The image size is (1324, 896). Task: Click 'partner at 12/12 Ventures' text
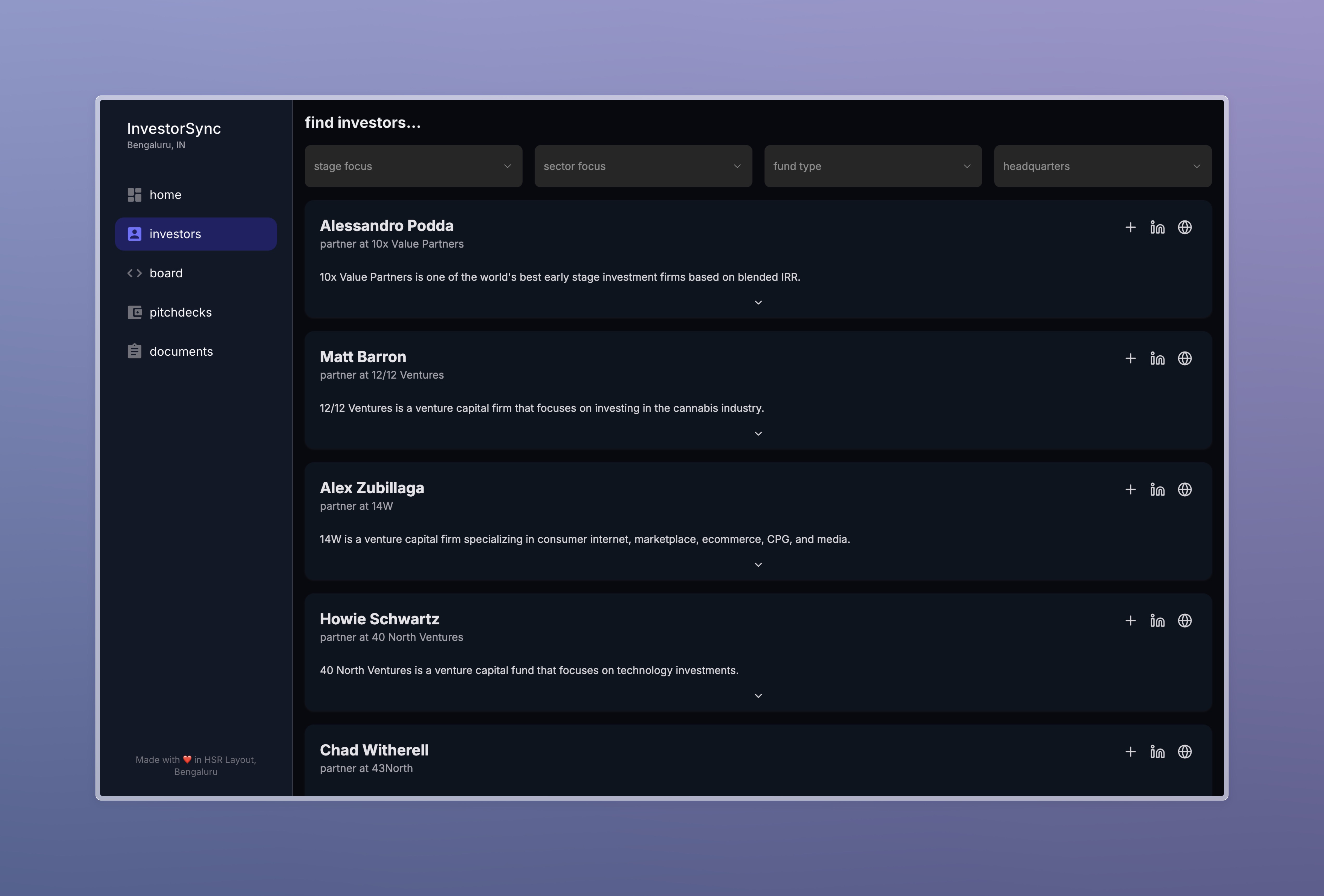[382, 375]
